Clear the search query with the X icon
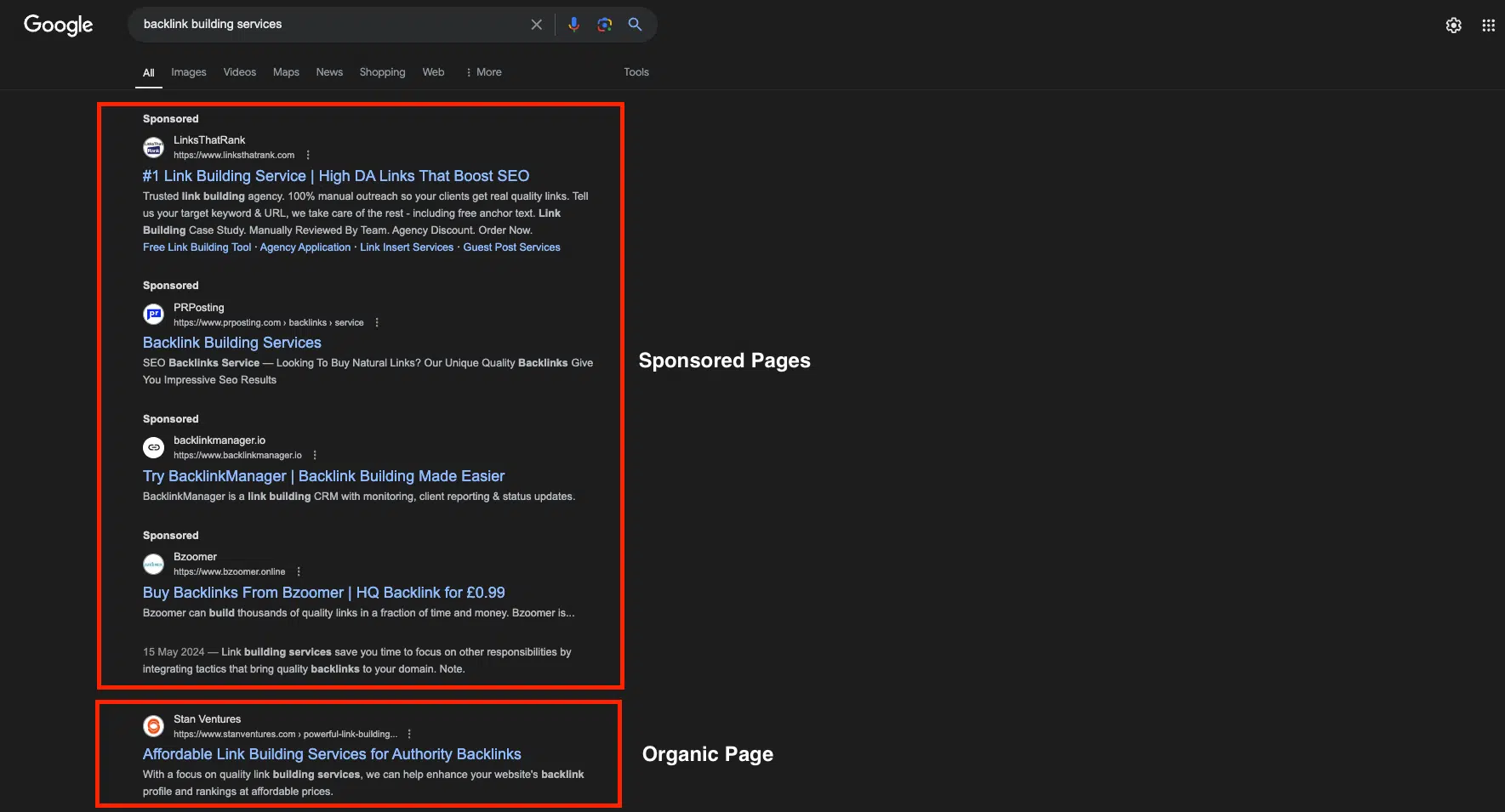The image size is (1505, 812). tap(536, 24)
